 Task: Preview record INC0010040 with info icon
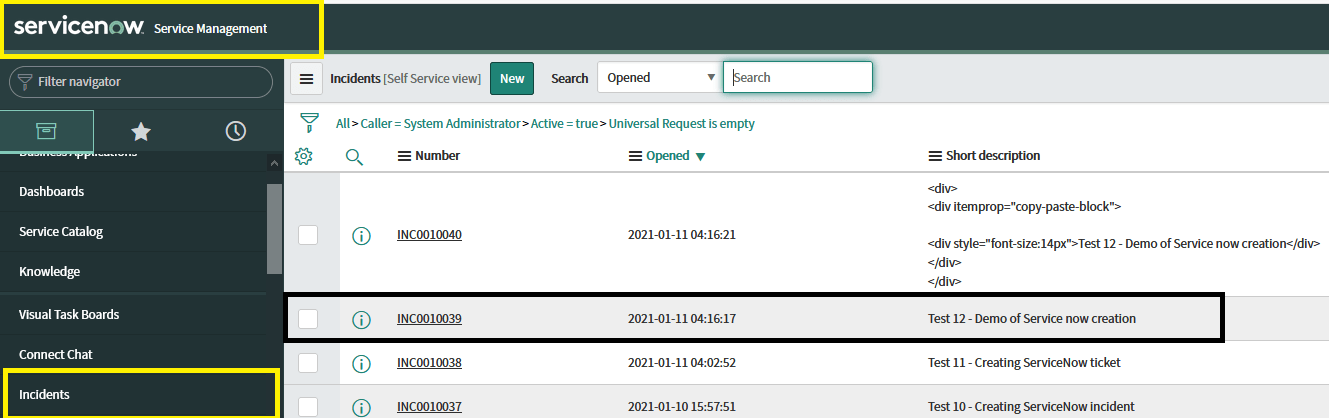[x=362, y=235]
